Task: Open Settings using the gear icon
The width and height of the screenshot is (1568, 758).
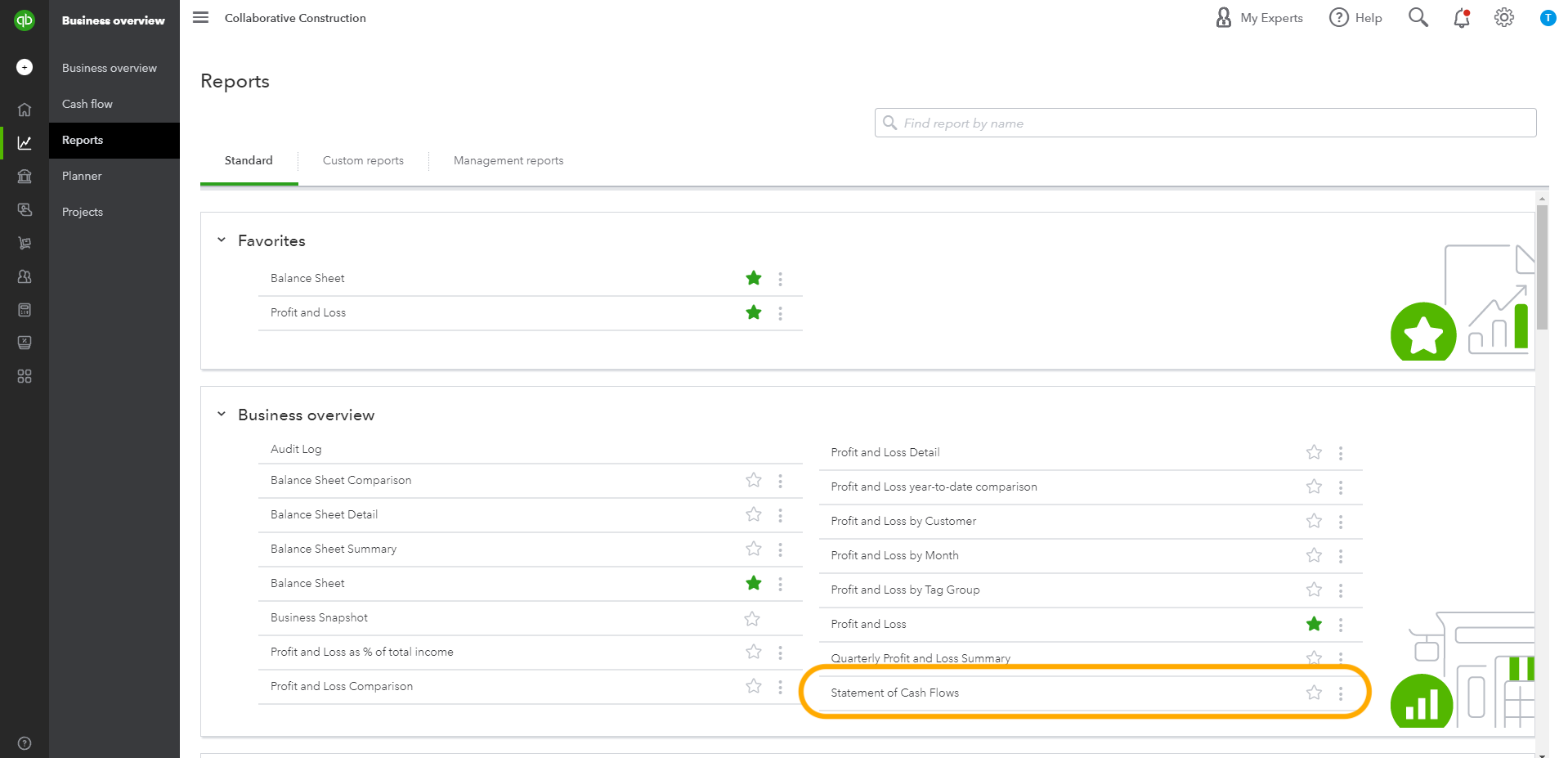Action: [x=1503, y=17]
